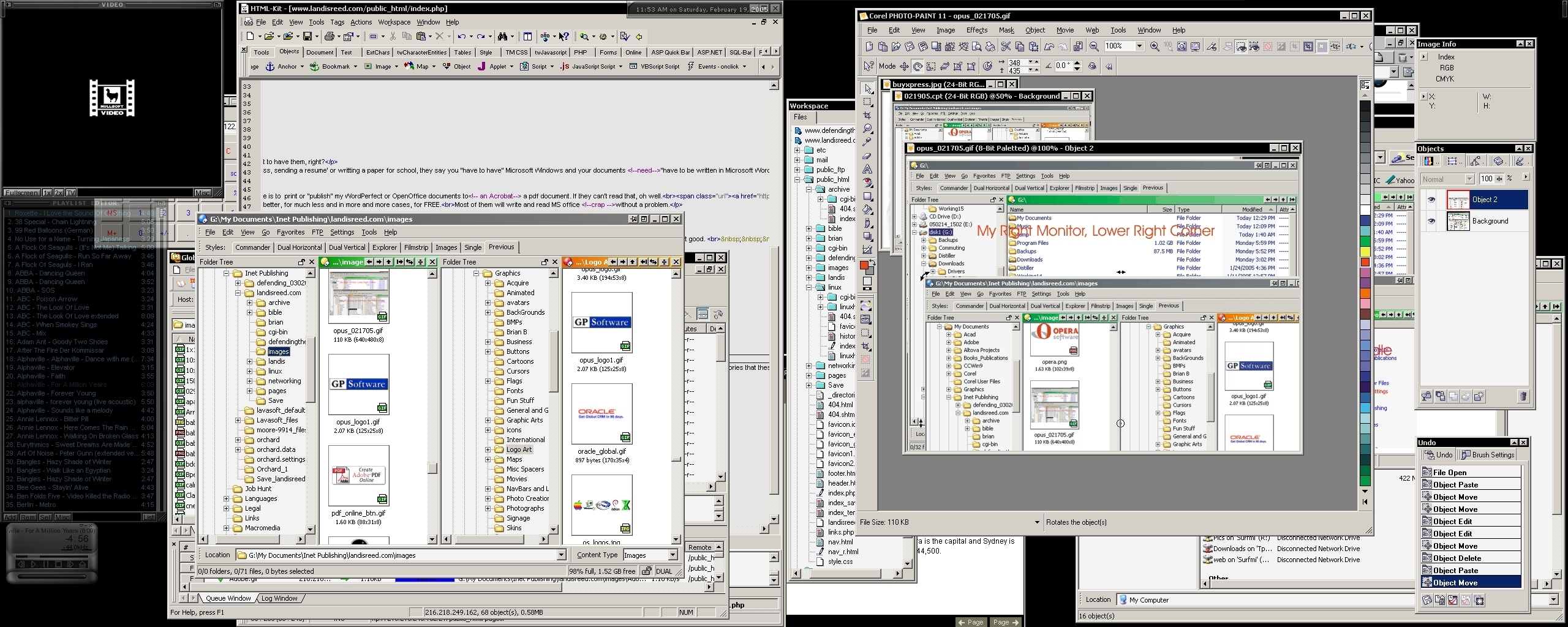The height and width of the screenshot is (627, 1568).
Task: Open the Workspace menu in HTML-Kit
Action: [x=394, y=22]
